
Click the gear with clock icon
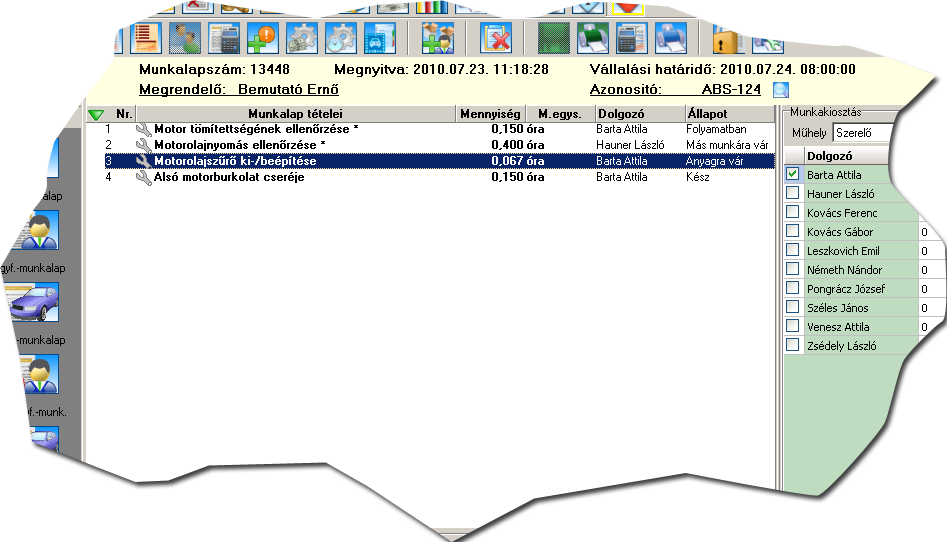tap(341, 39)
